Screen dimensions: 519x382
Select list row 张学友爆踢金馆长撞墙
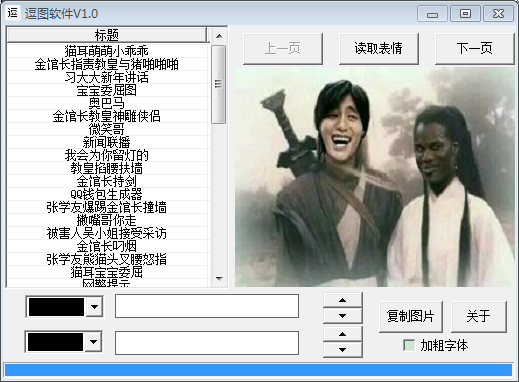107,207
